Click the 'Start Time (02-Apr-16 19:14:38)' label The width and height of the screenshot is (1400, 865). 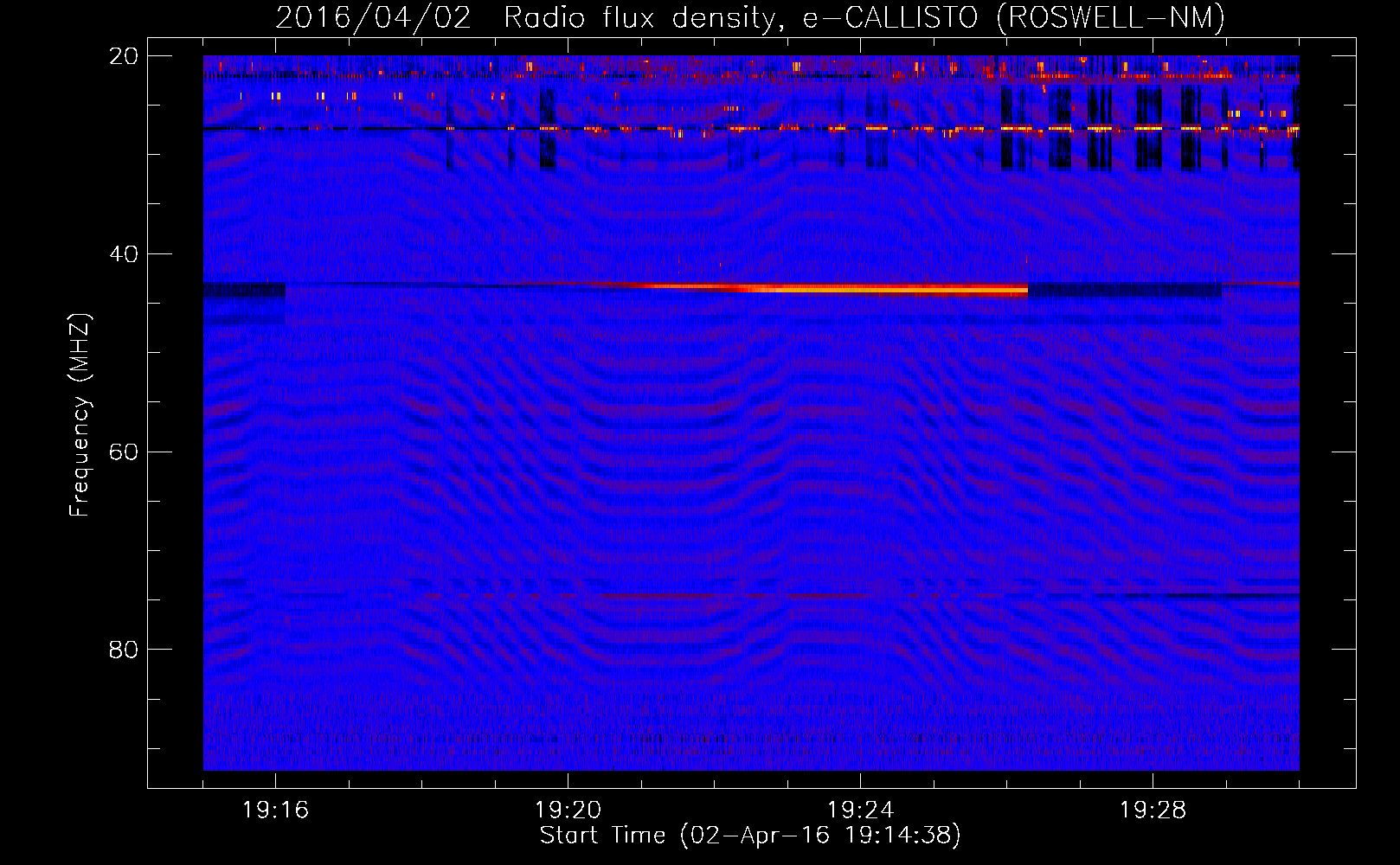(750, 836)
